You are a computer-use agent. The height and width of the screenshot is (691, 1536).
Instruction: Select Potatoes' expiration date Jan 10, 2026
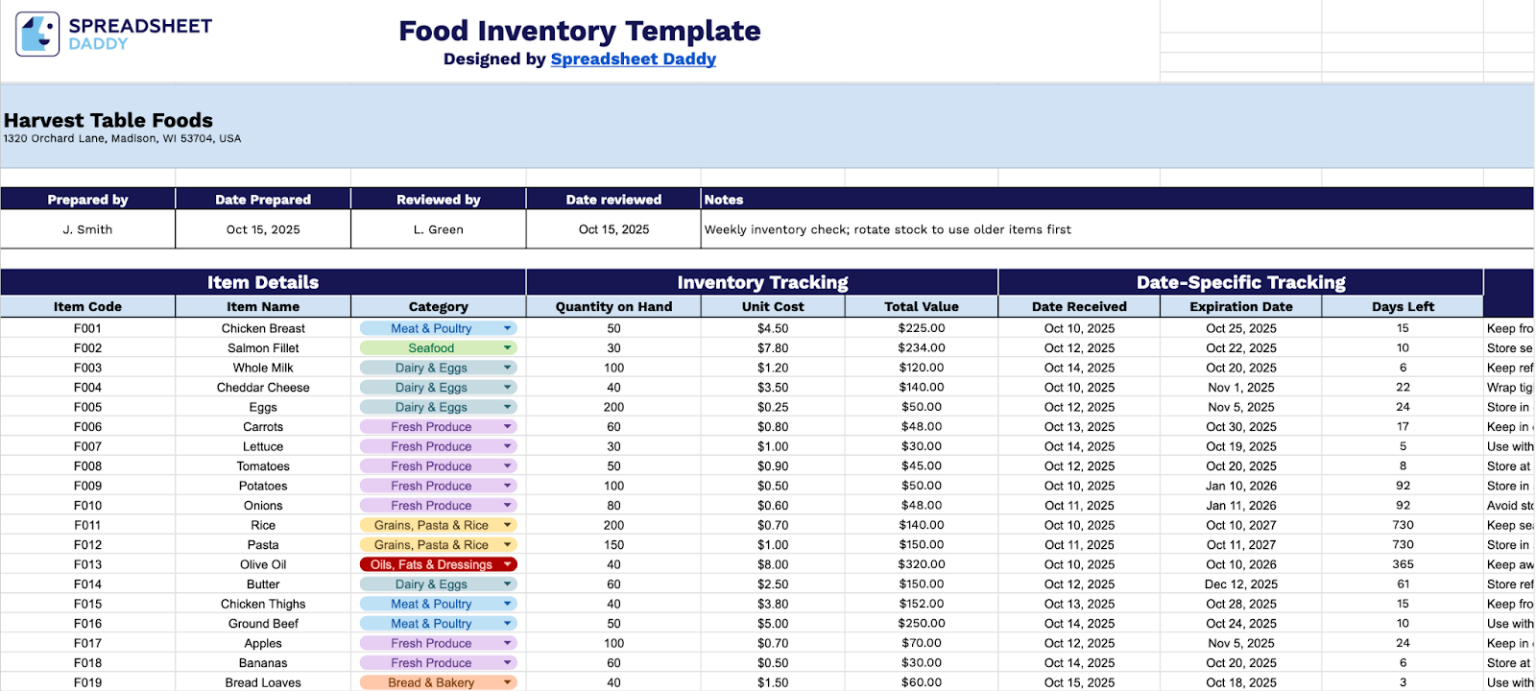(1240, 485)
